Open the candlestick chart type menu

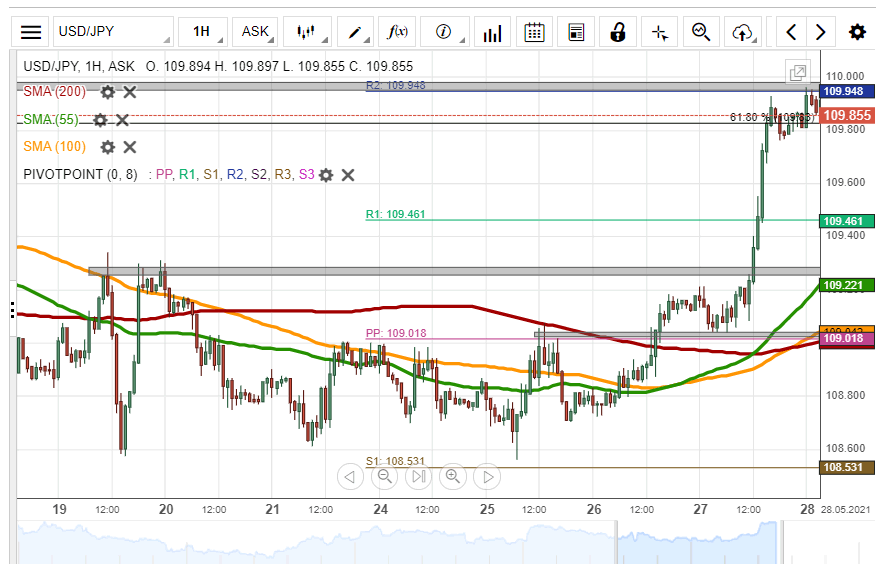[x=307, y=32]
